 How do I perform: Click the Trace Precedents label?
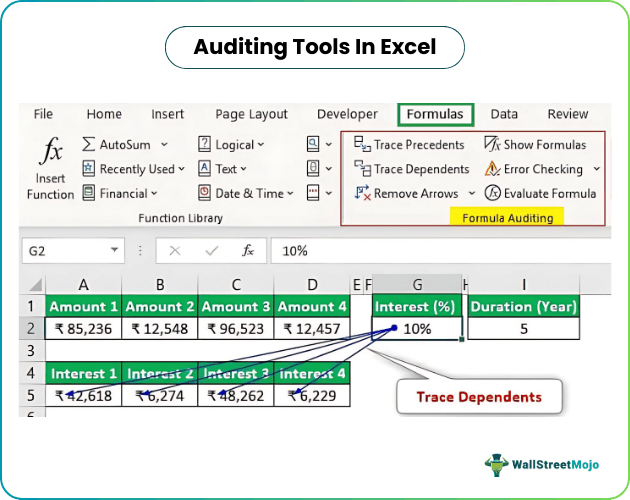[419, 145]
